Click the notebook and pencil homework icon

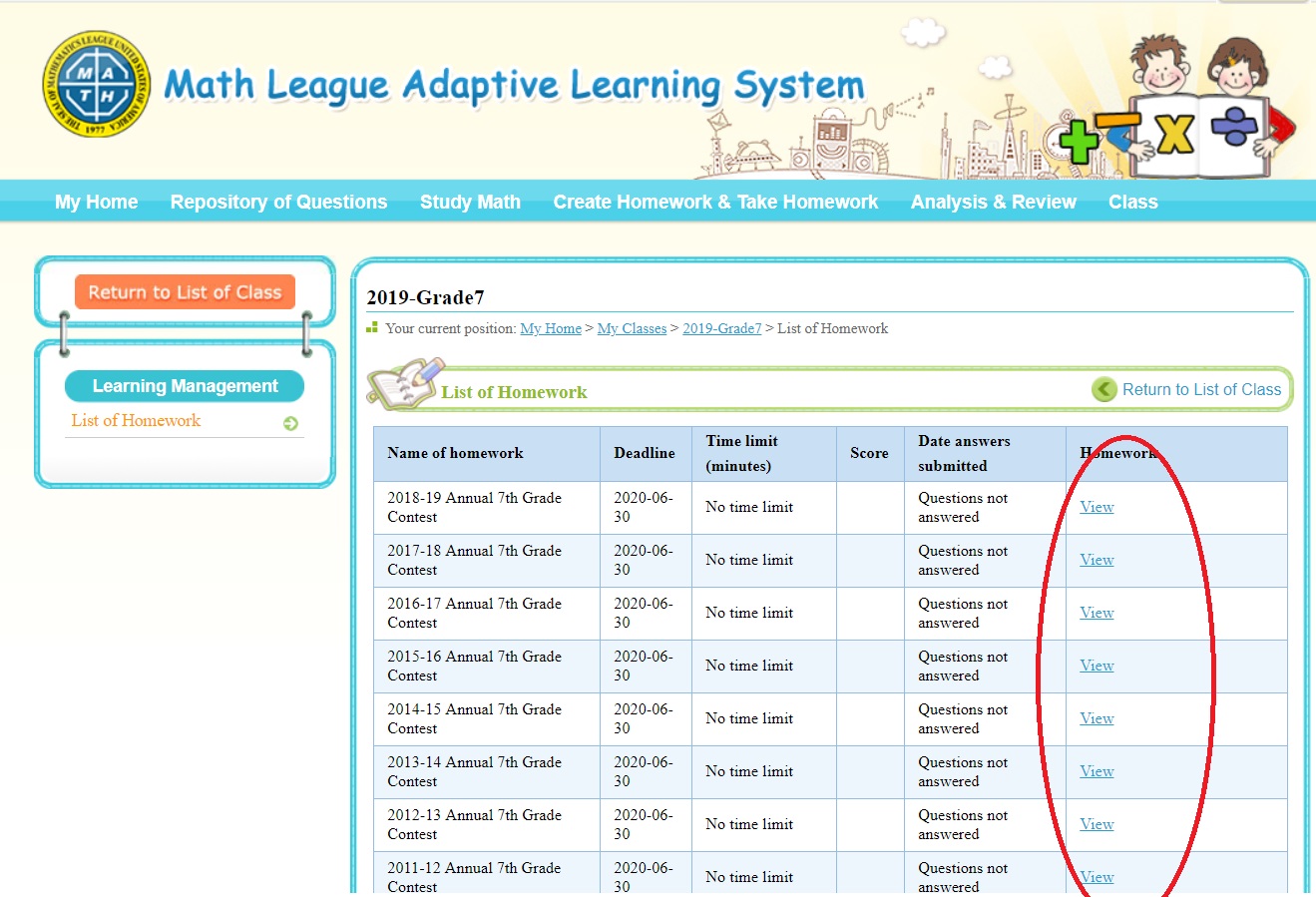click(403, 385)
